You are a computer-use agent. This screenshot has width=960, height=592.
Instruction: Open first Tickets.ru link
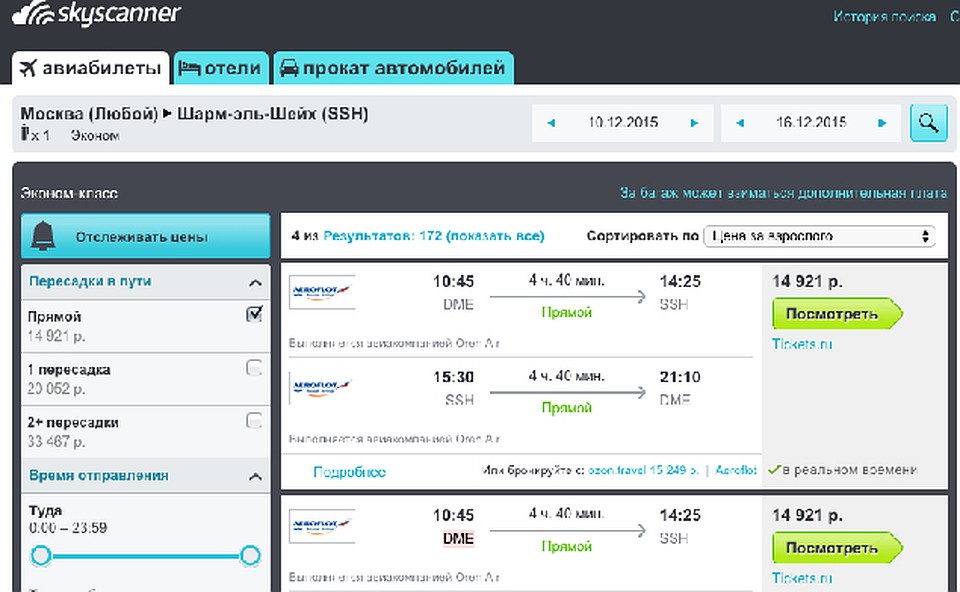802,344
